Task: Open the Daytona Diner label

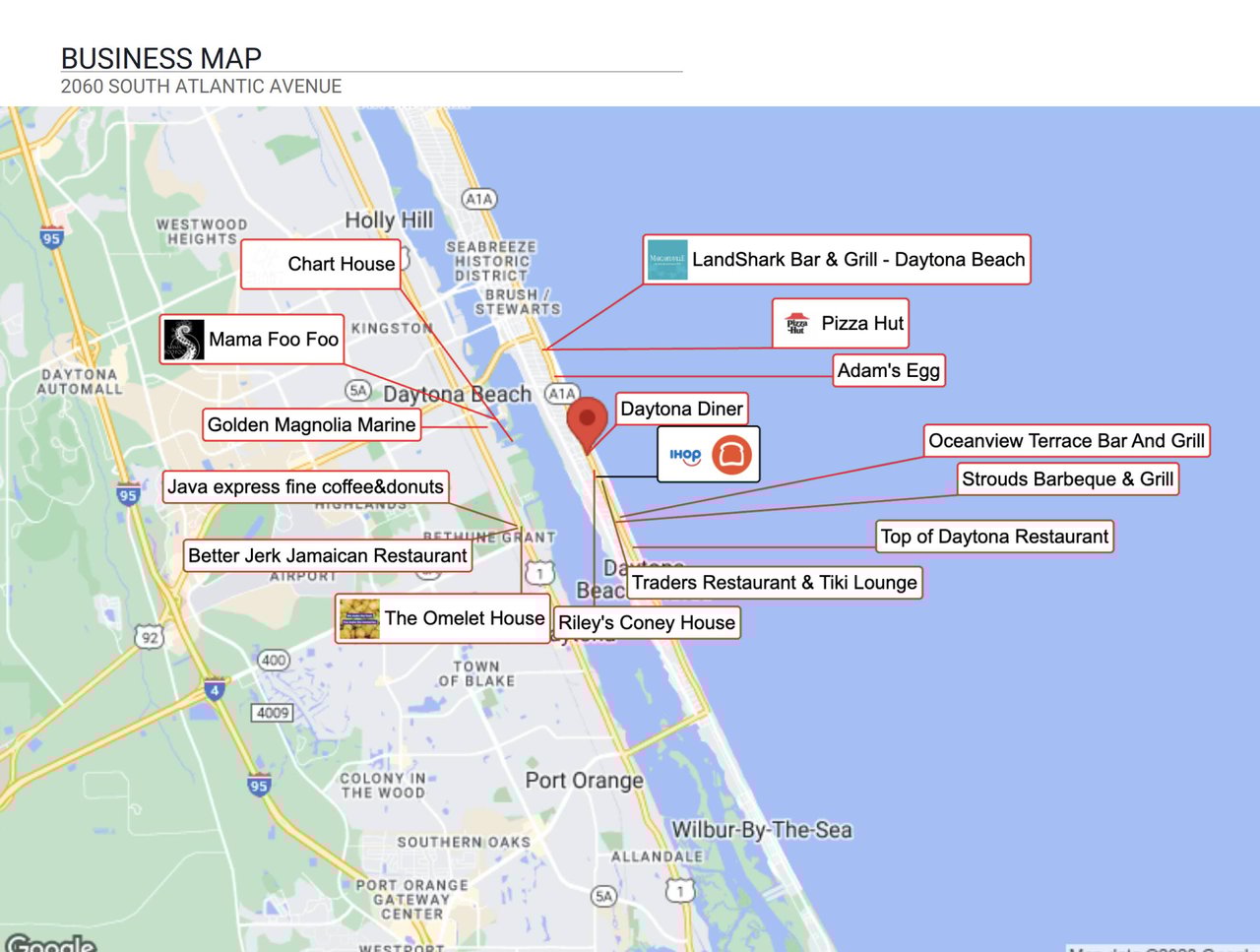Action: (x=681, y=409)
